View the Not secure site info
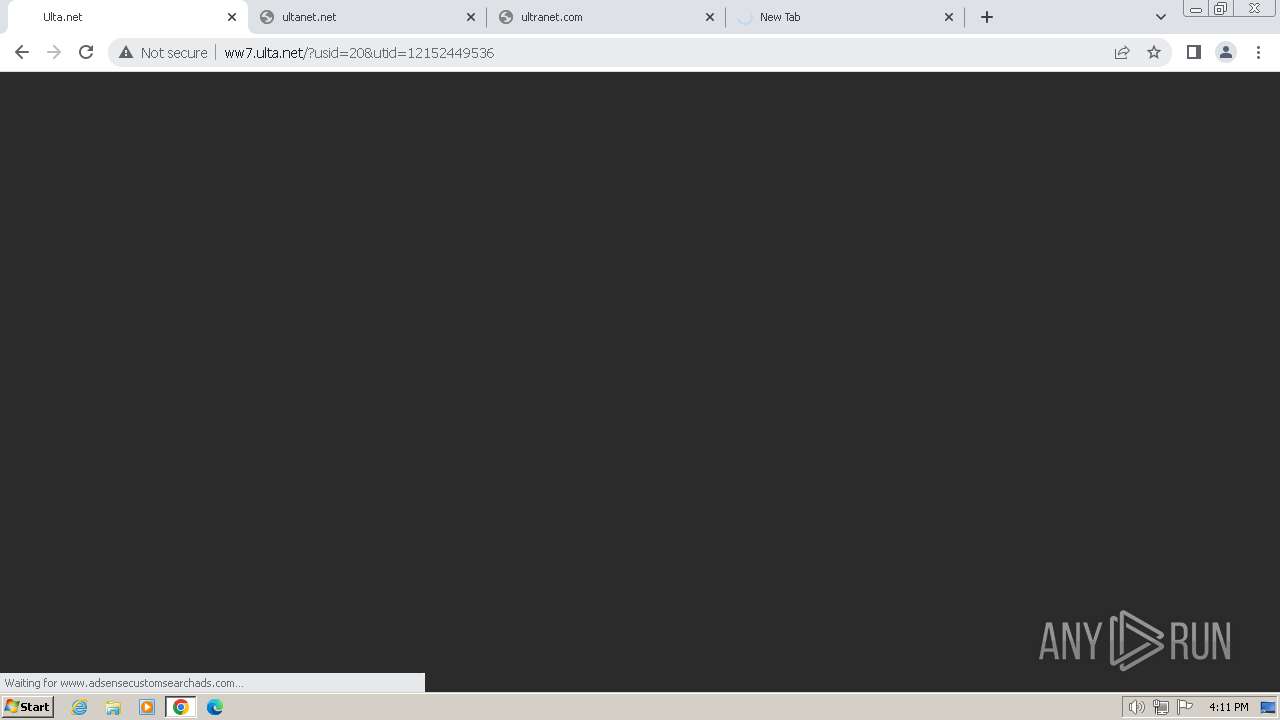The image size is (1280, 720). (163, 52)
